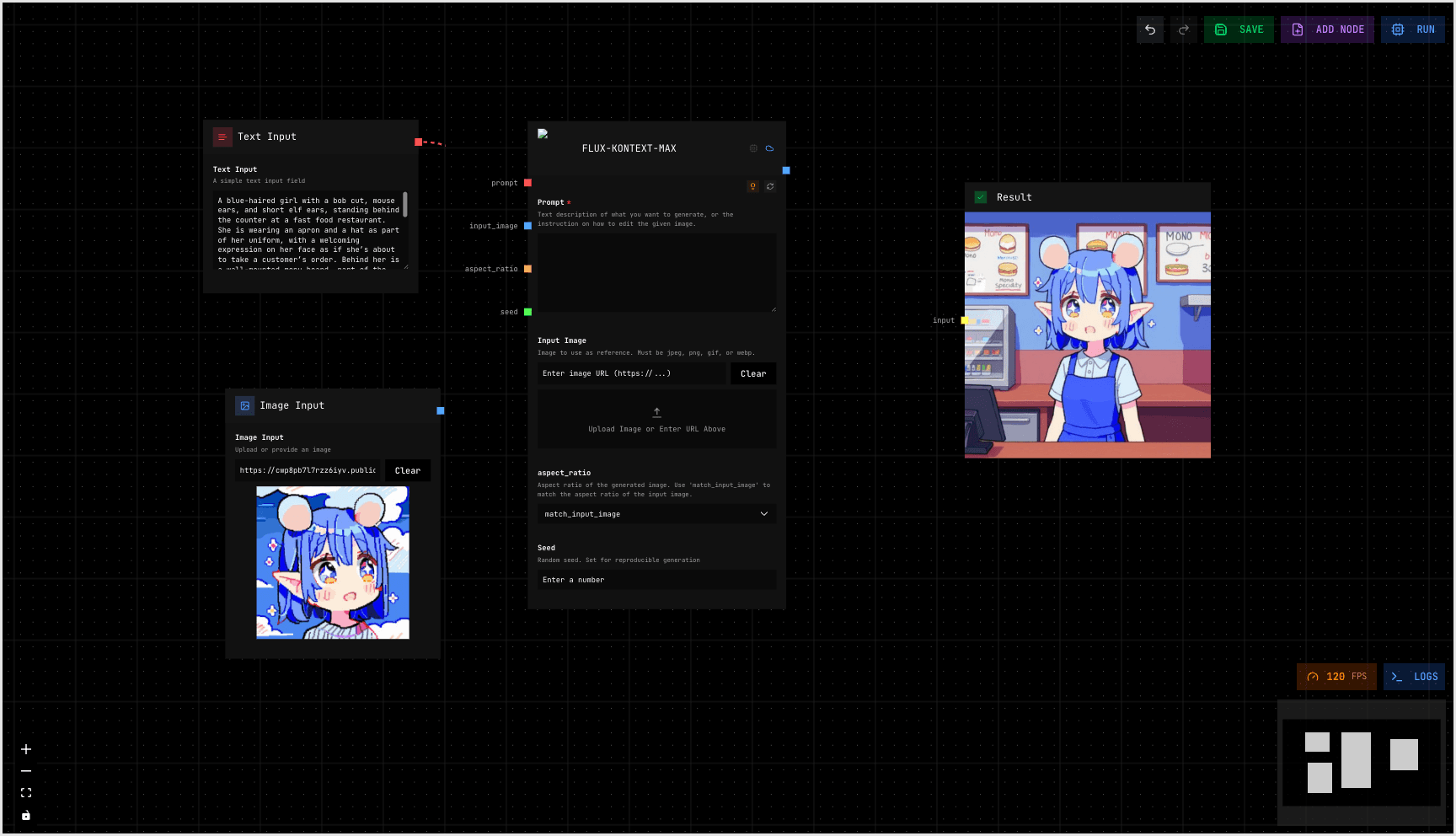Image resolution: width=1456 pixels, height=836 pixels.
Task: Click the yellow input handle of Result node
Action: (x=965, y=320)
